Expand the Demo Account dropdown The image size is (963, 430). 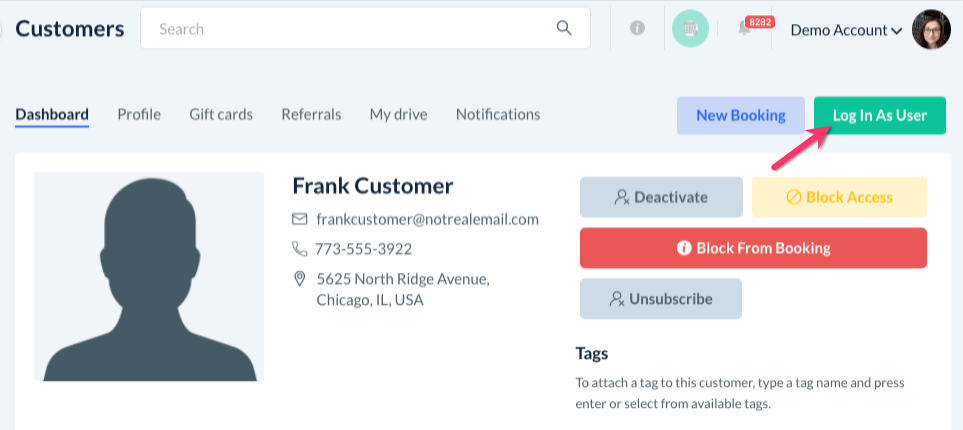tap(846, 30)
